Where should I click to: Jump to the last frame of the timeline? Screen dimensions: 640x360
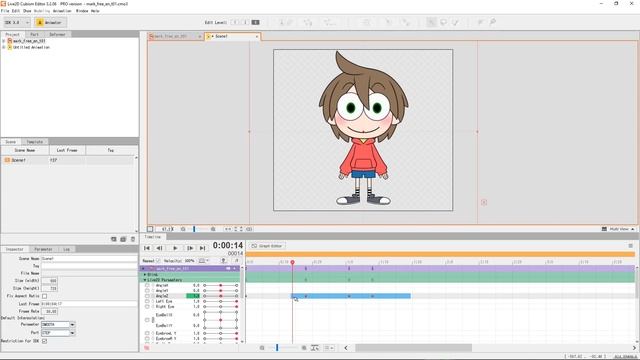202,248
